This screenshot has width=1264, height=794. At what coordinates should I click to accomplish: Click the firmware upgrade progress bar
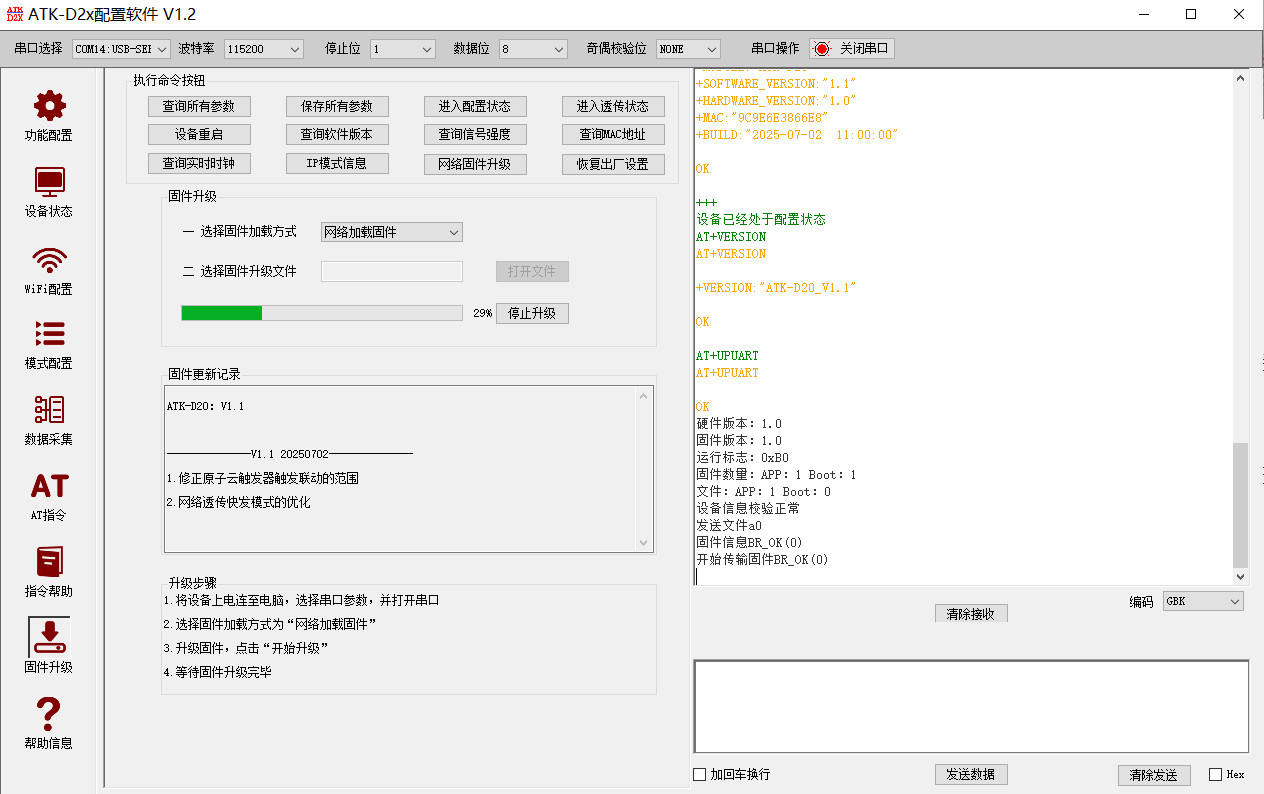(x=321, y=313)
